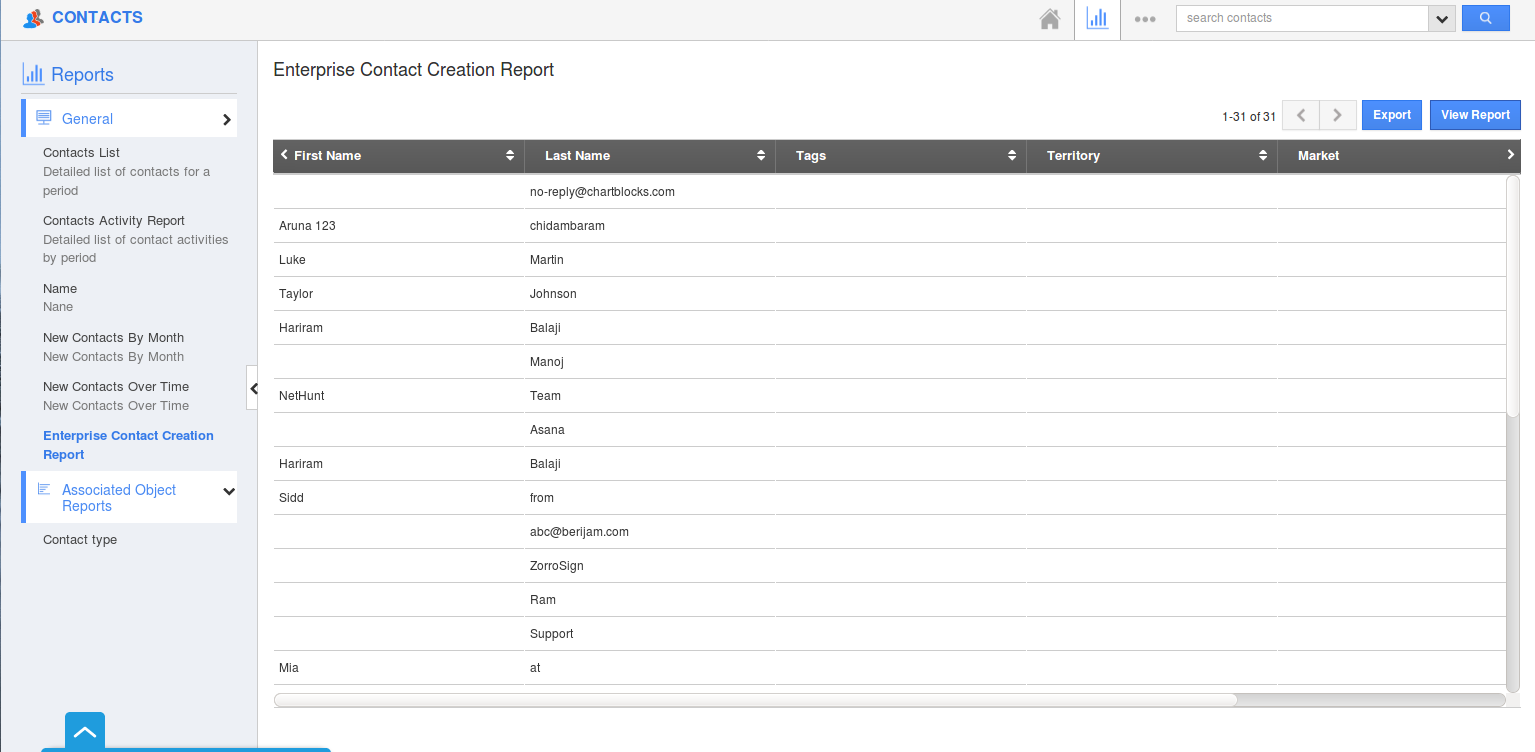Click the Associated Object Reports list icon
Screen dimensions: 1535x752
(x=45, y=489)
